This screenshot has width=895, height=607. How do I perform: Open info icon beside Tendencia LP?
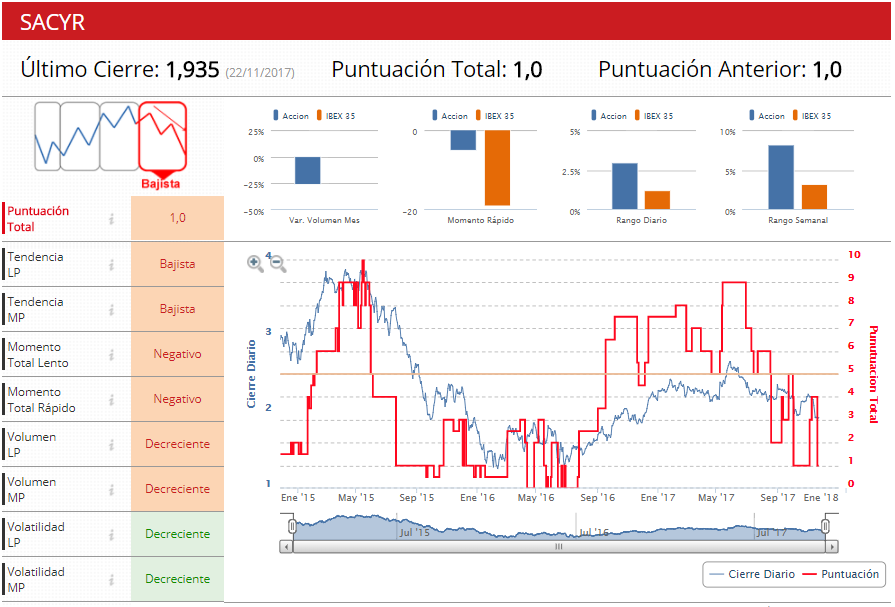point(112,264)
